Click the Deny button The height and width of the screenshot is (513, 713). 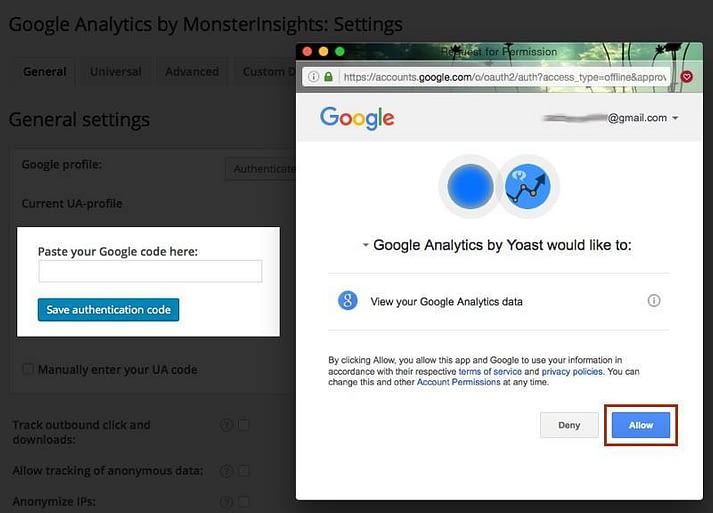point(569,425)
